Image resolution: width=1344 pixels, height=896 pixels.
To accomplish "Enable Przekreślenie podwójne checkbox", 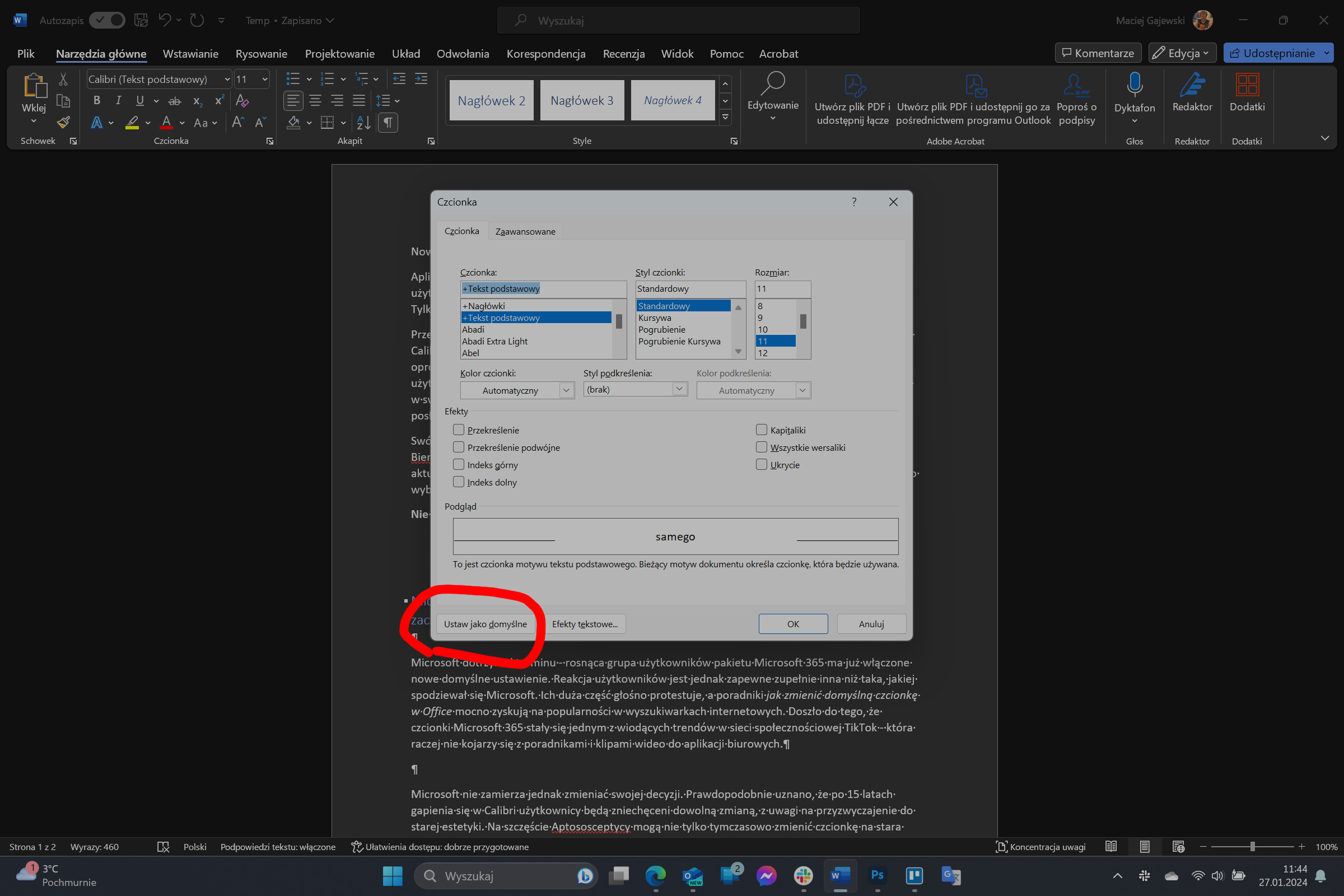I will point(458,447).
